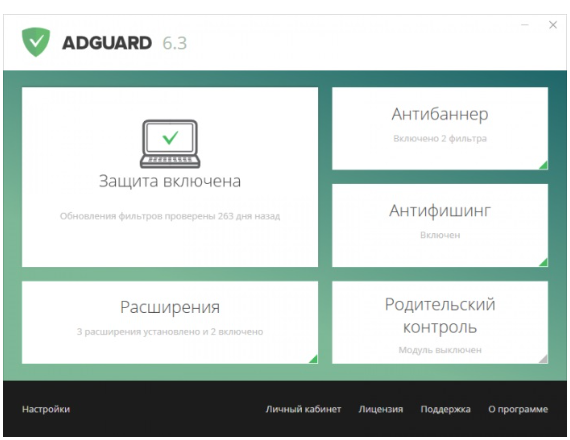This screenshot has width=570, height=440.
Task: Toggle the Антифишинг green corner indicator
Action: click(543, 262)
